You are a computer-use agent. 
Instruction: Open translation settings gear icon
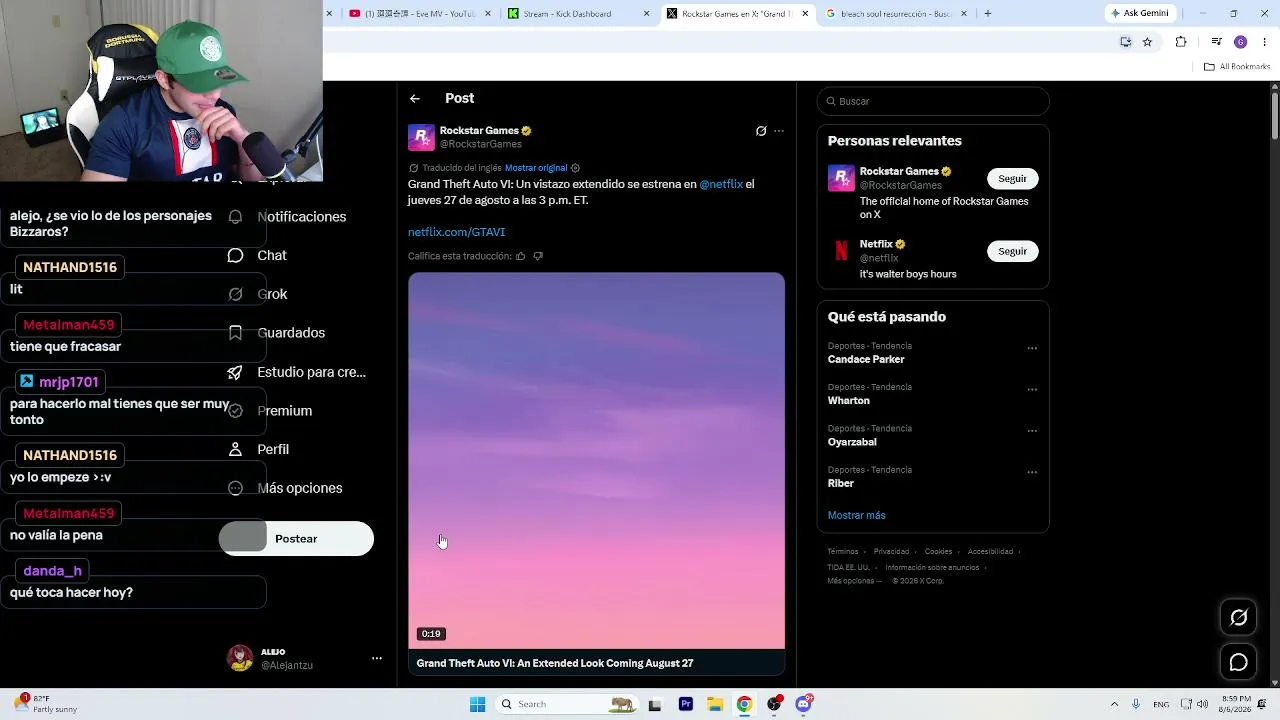pyautogui.click(x=575, y=168)
